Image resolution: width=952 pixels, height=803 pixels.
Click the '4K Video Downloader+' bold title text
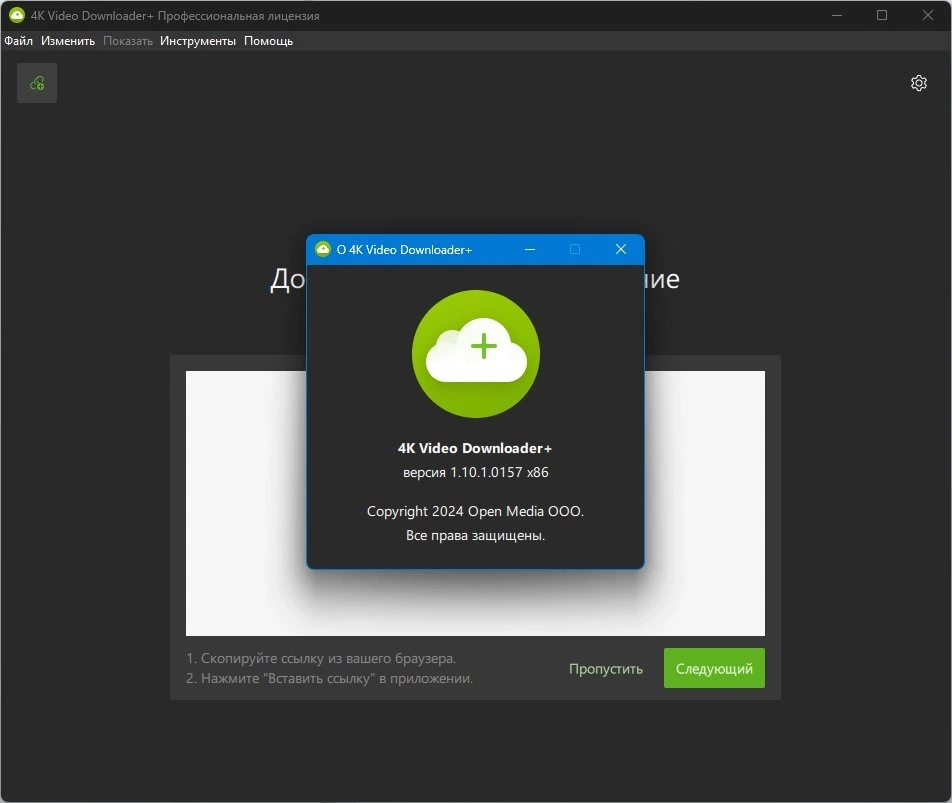click(x=475, y=448)
